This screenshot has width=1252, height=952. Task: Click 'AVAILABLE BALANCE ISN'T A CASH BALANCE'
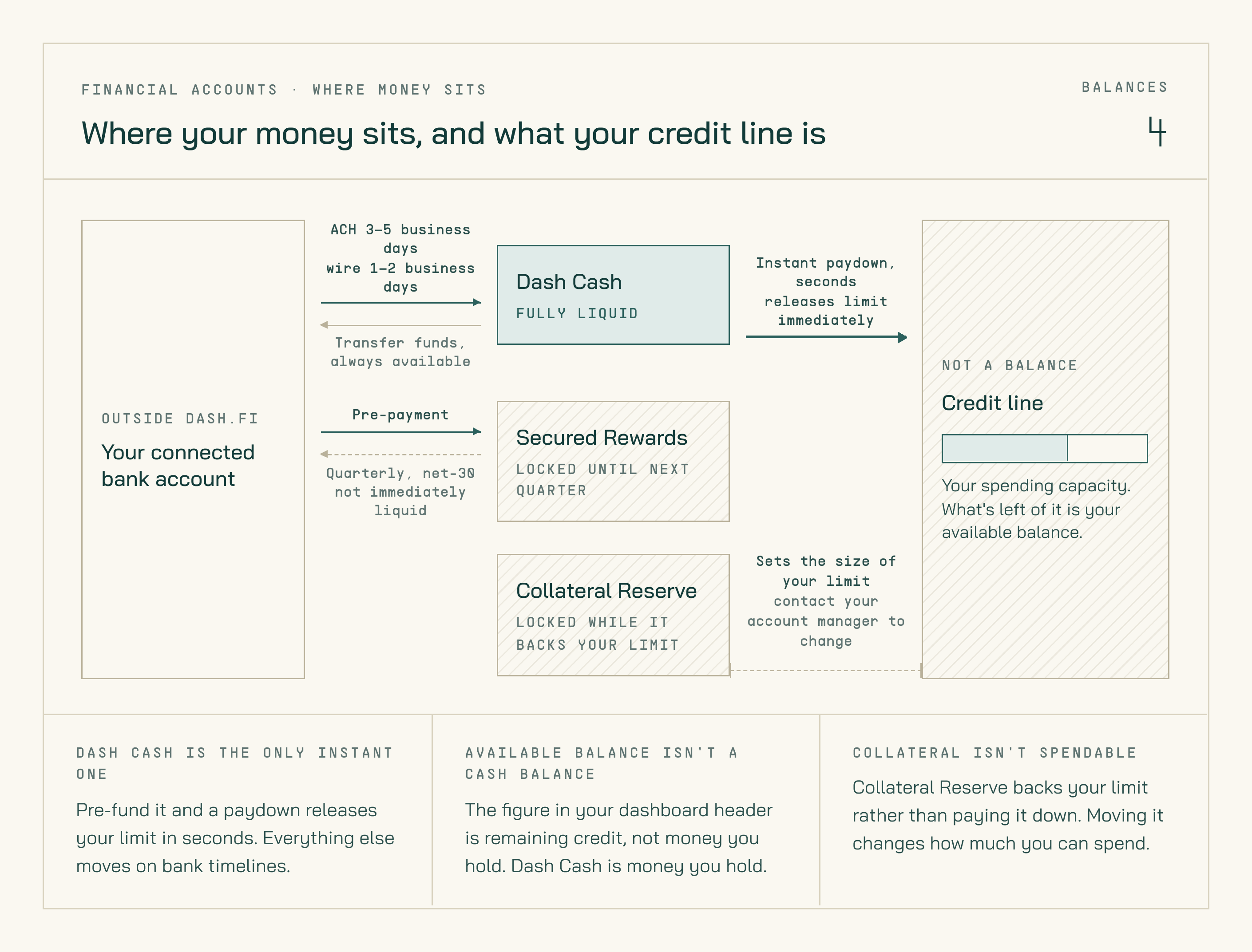602,763
